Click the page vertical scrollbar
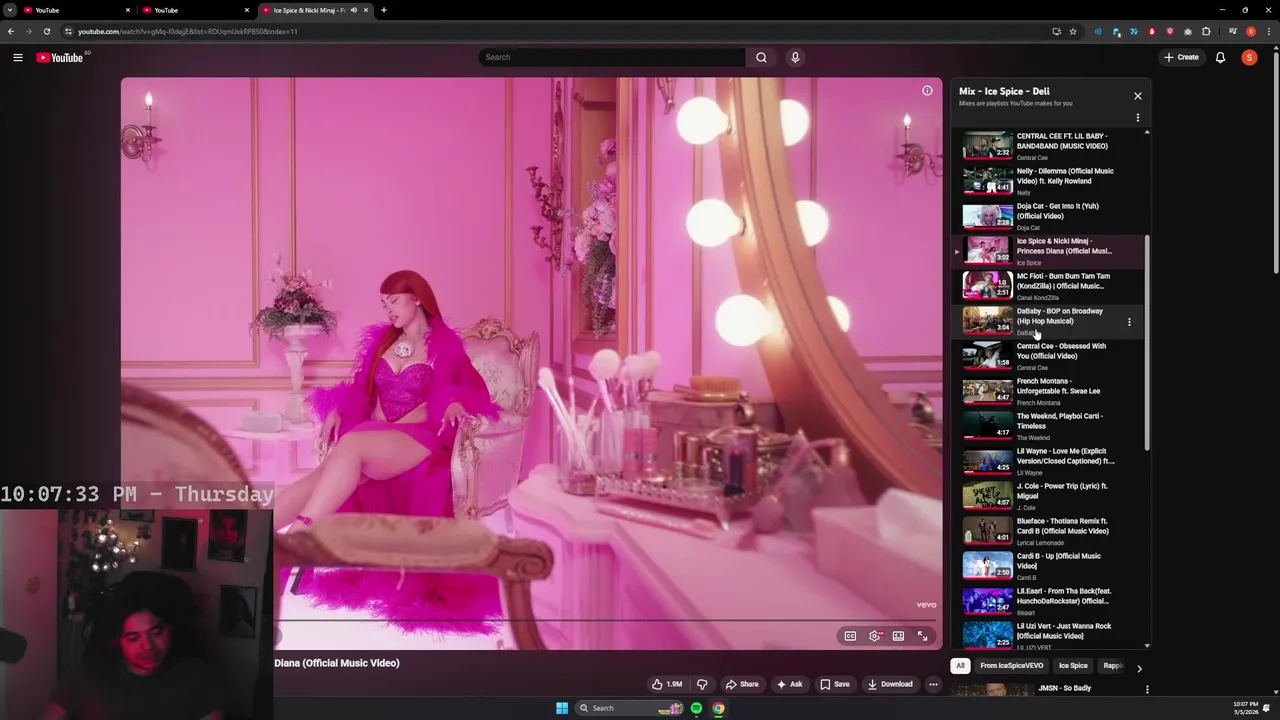The height and width of the screenshot is (720, 1280). (1275, 160)
